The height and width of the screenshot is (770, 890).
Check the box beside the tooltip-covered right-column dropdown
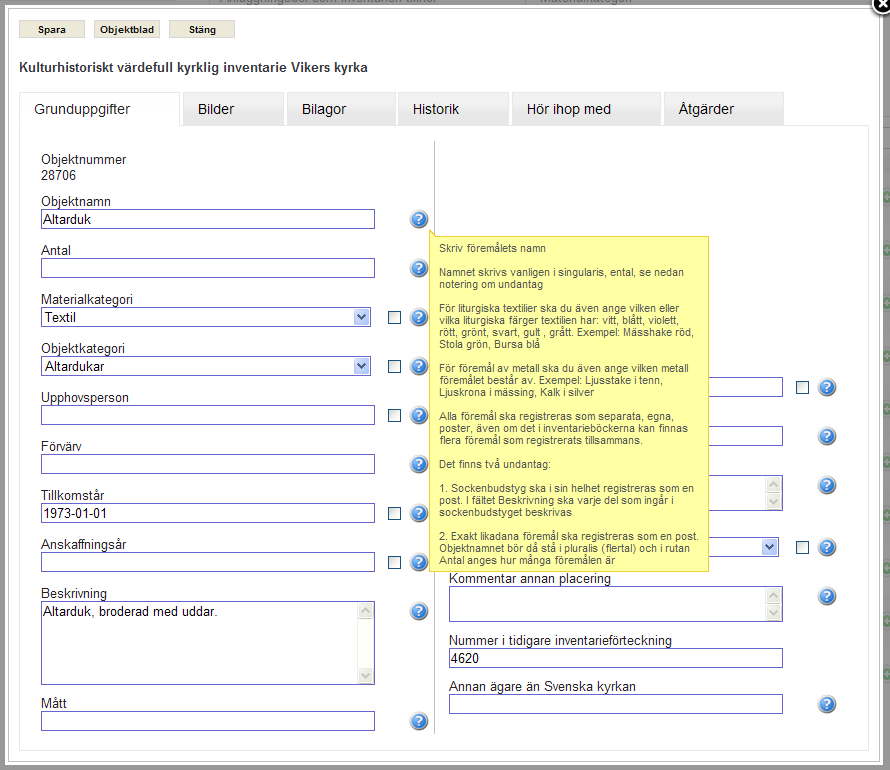coord(803,548)
